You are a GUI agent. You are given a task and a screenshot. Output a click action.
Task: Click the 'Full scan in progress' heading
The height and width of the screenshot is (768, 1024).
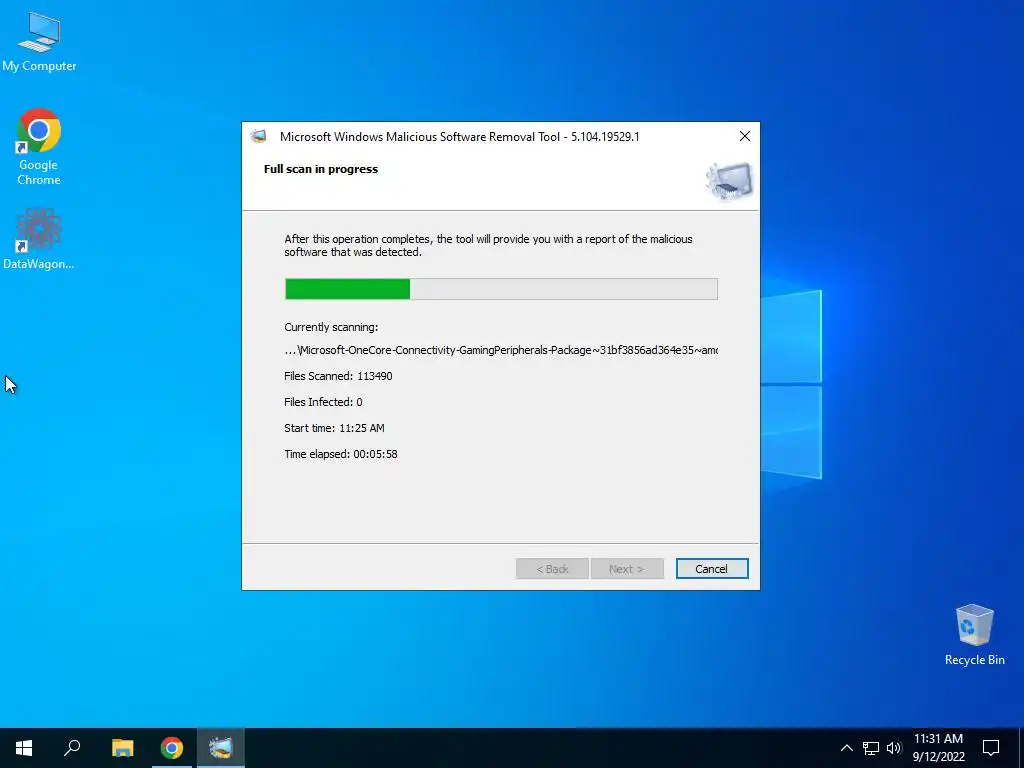(321, 169)
